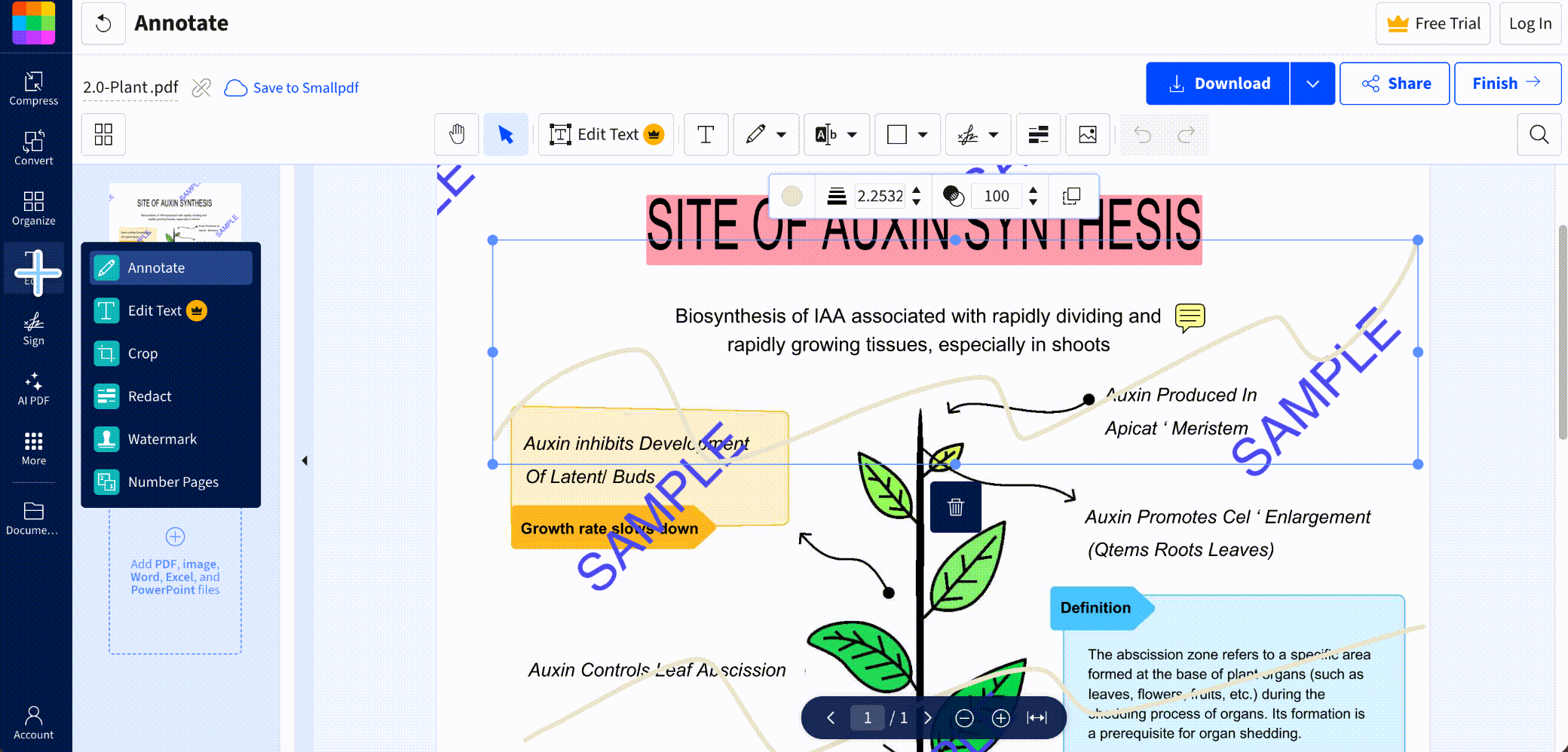
Task: Redo the last action
Action: (1186, 134)
